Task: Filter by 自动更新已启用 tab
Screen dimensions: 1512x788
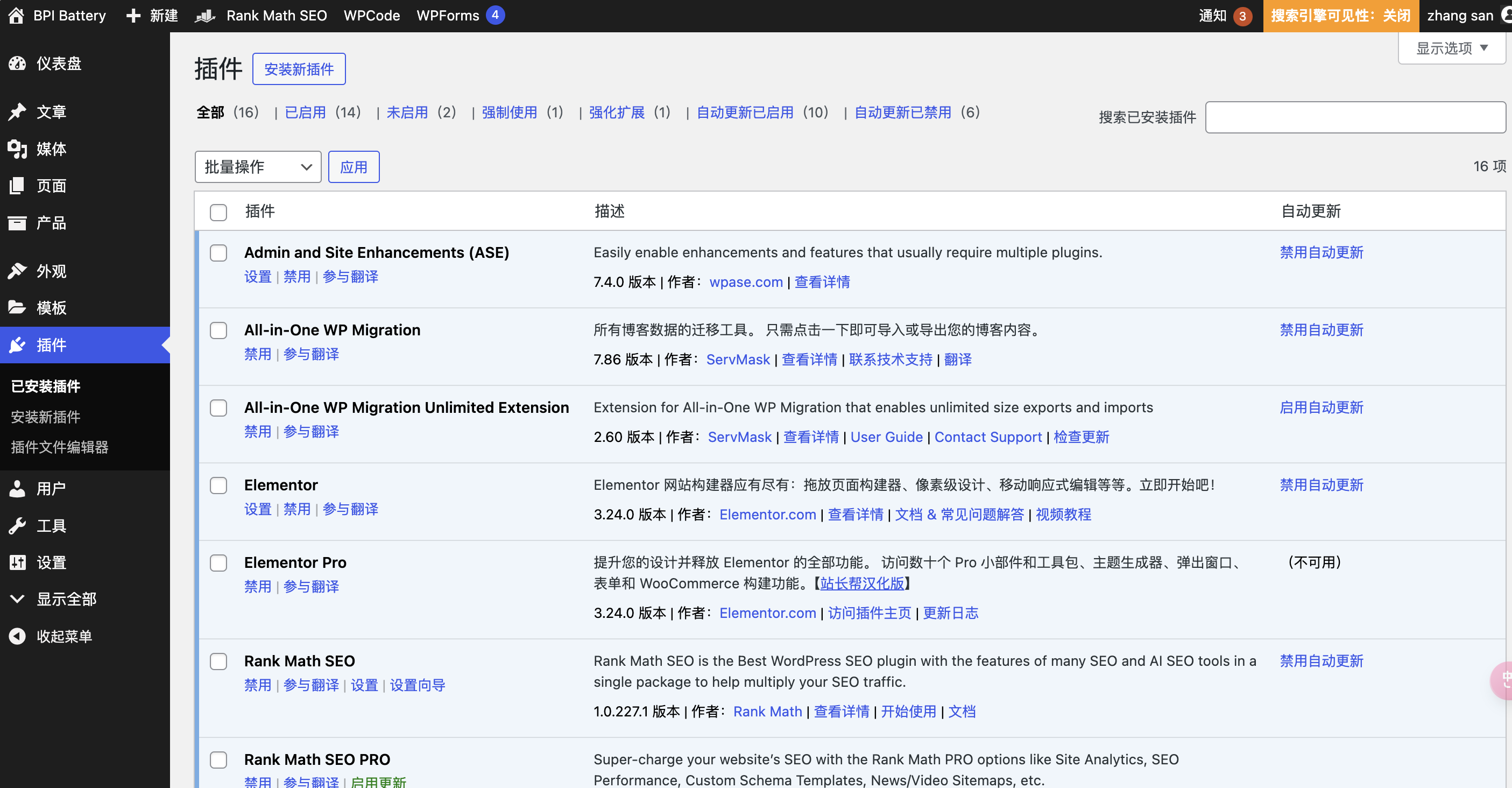Action: (x=745, y=112)
